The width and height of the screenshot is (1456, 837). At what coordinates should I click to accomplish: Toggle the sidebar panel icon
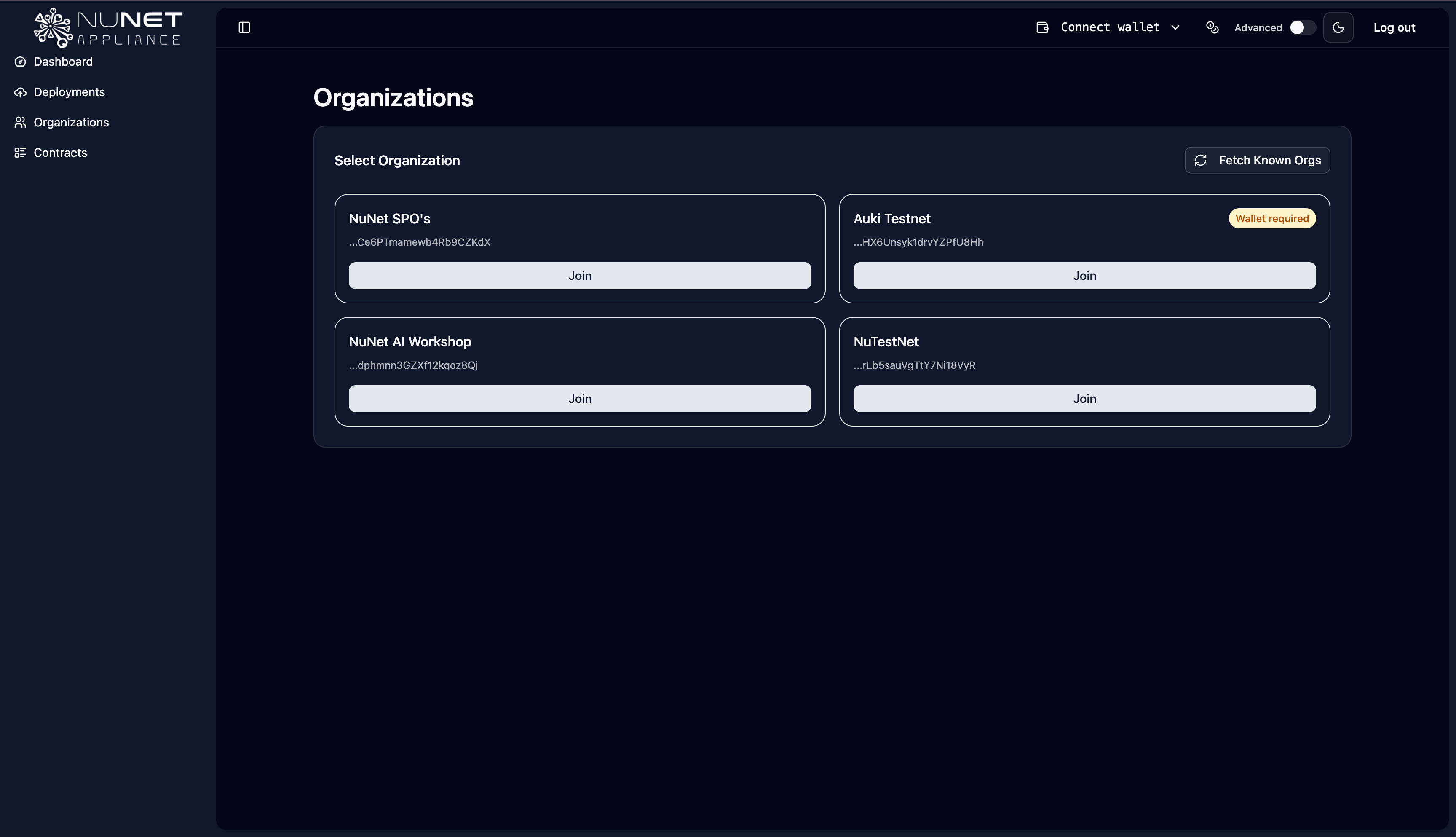click(244, 27)
